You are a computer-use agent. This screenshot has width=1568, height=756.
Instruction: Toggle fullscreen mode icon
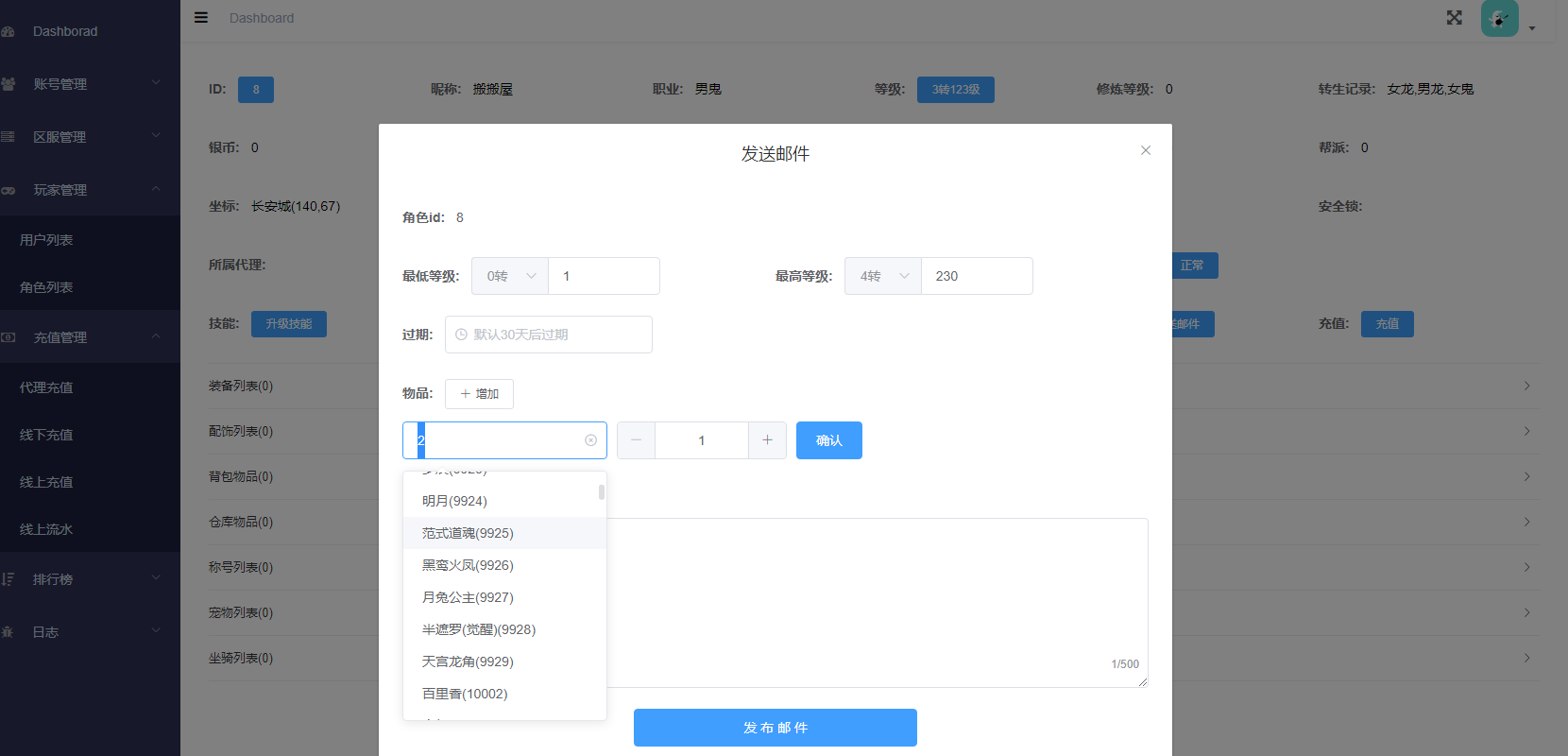point(1454,18)
